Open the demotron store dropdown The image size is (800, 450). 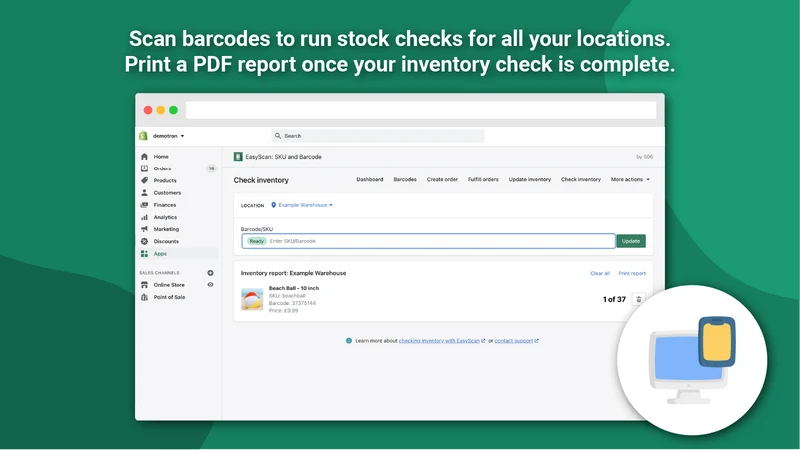pyautogui.click(x=168, y=136)
